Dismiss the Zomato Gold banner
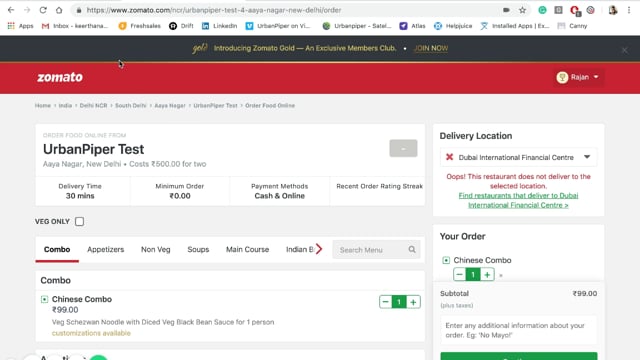 click(x=624, y=50)
